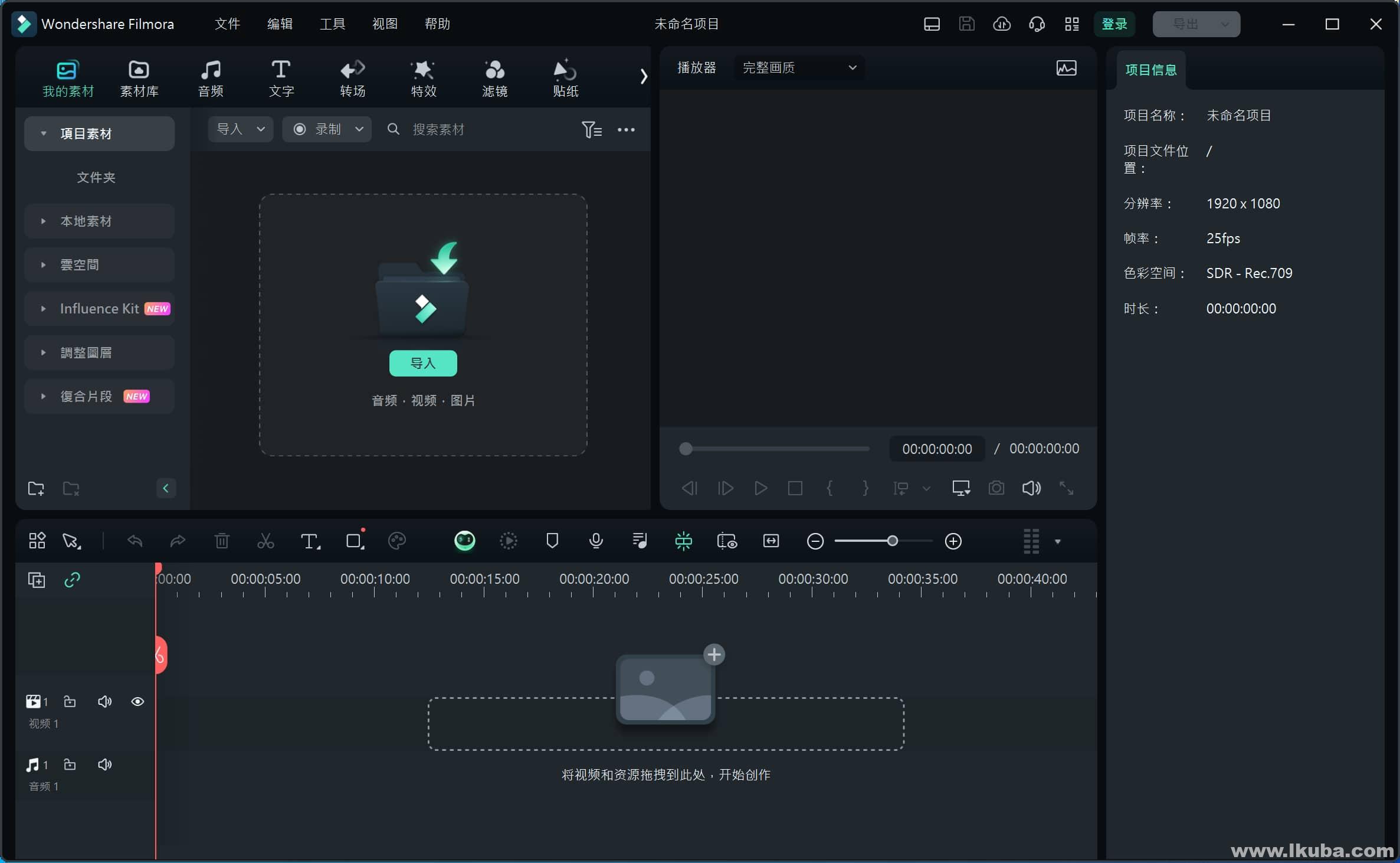Open the 滤镜 filters tab
Viewport: 1400px width, 863px height.
click(x=494, y=78)
